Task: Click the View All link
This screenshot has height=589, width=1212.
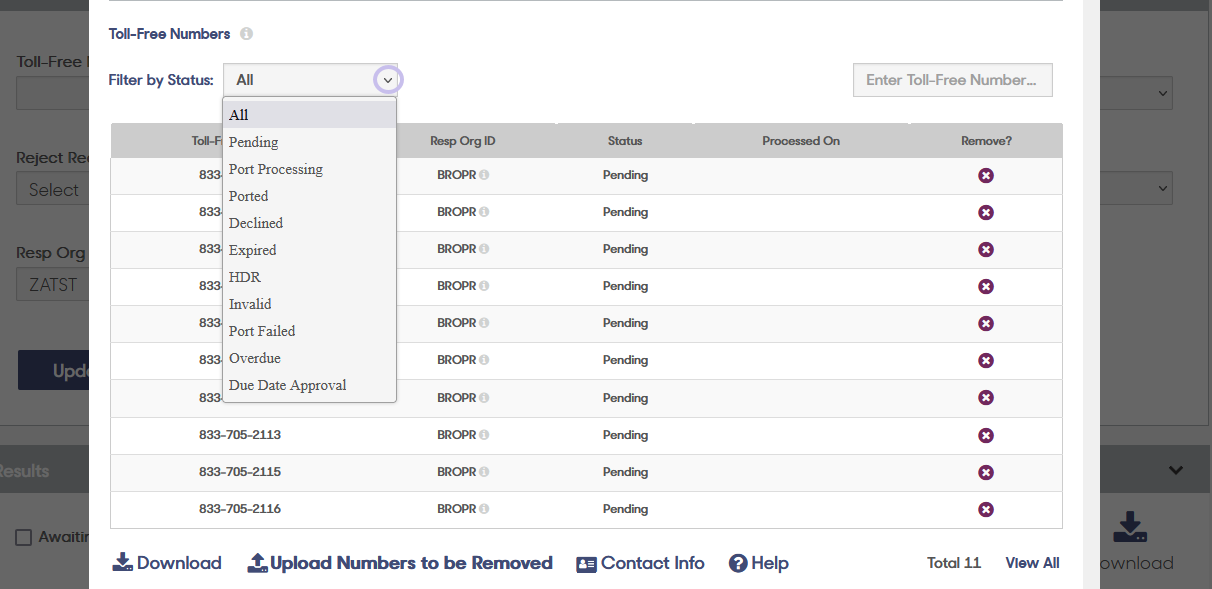Action: click(x=1031, y=562)
